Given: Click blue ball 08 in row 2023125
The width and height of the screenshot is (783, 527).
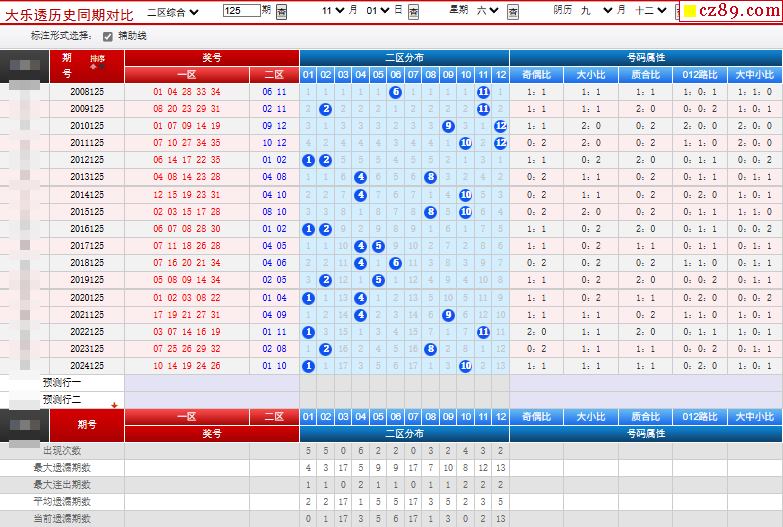Looking at the screenshot, I should pyautogui.click(x=430, y=349).
